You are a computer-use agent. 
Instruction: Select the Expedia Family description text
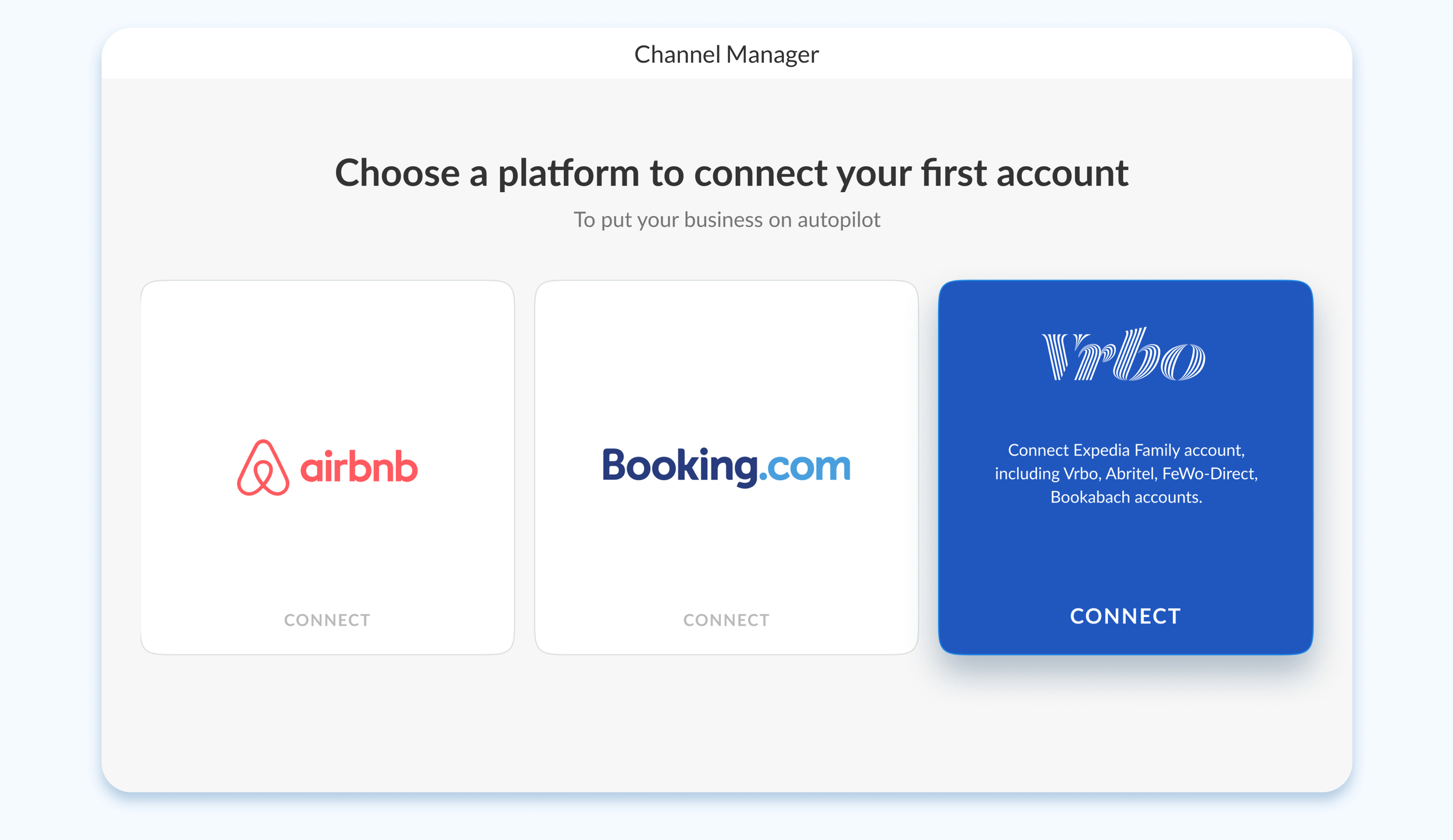(1126, 473)
